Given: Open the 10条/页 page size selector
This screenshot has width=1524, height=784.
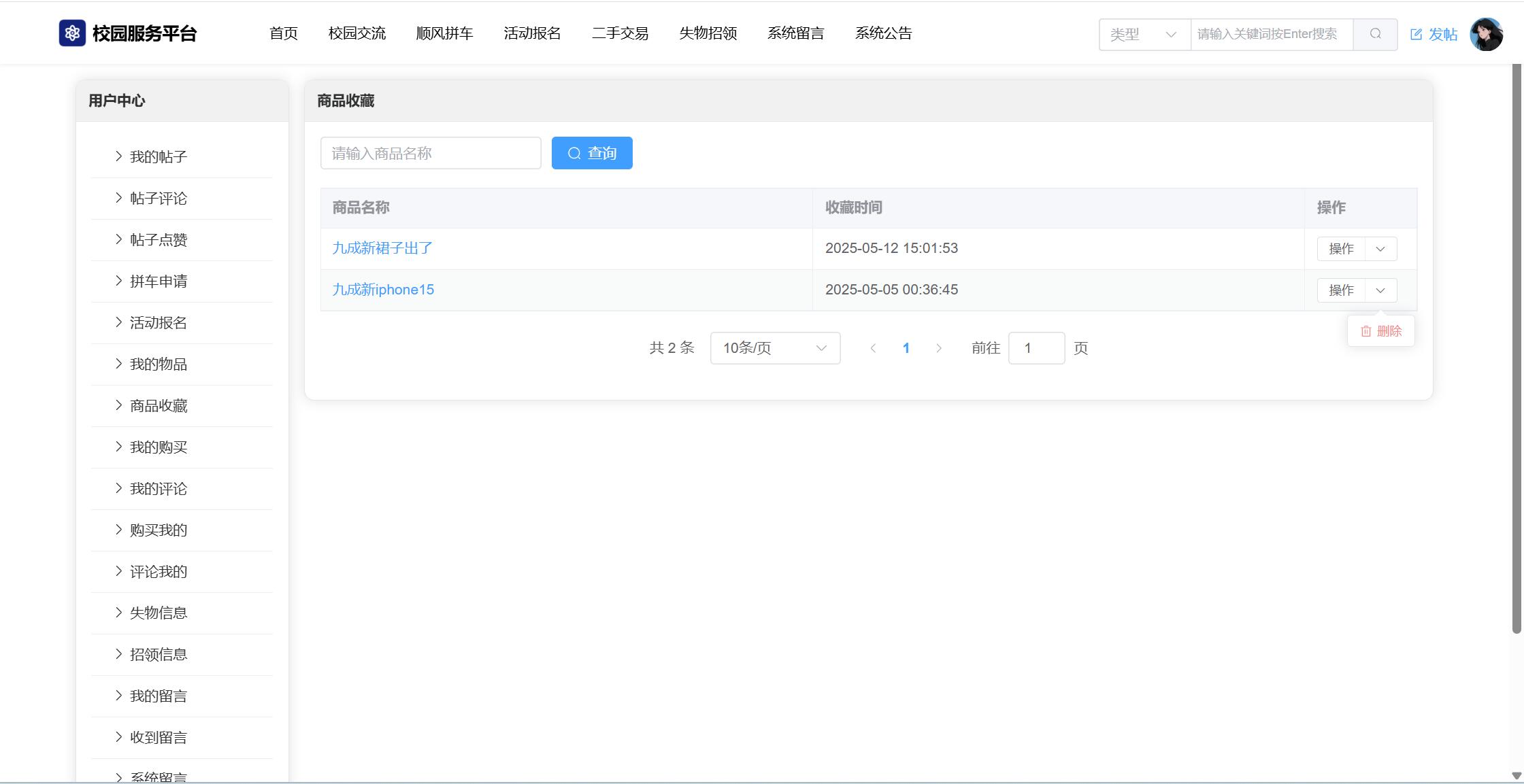Looking at the screenshot, I should tap(775, 348).
